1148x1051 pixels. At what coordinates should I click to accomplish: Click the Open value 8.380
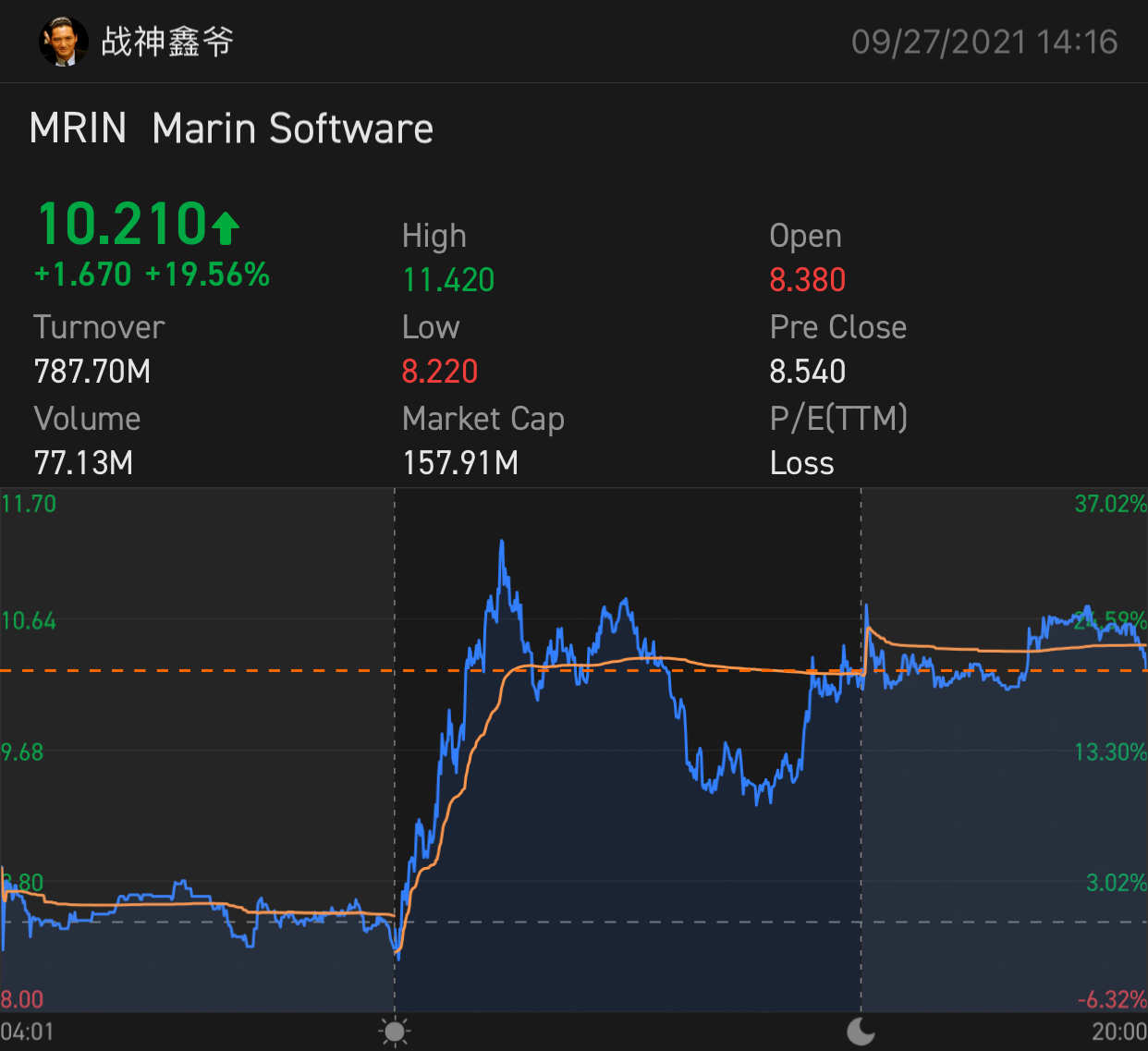(808, 279)
